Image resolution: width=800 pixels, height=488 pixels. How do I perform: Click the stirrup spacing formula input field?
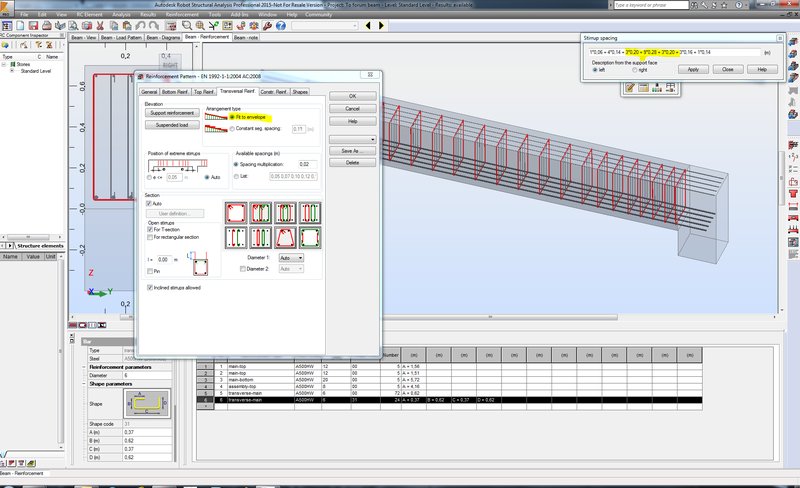673,52
